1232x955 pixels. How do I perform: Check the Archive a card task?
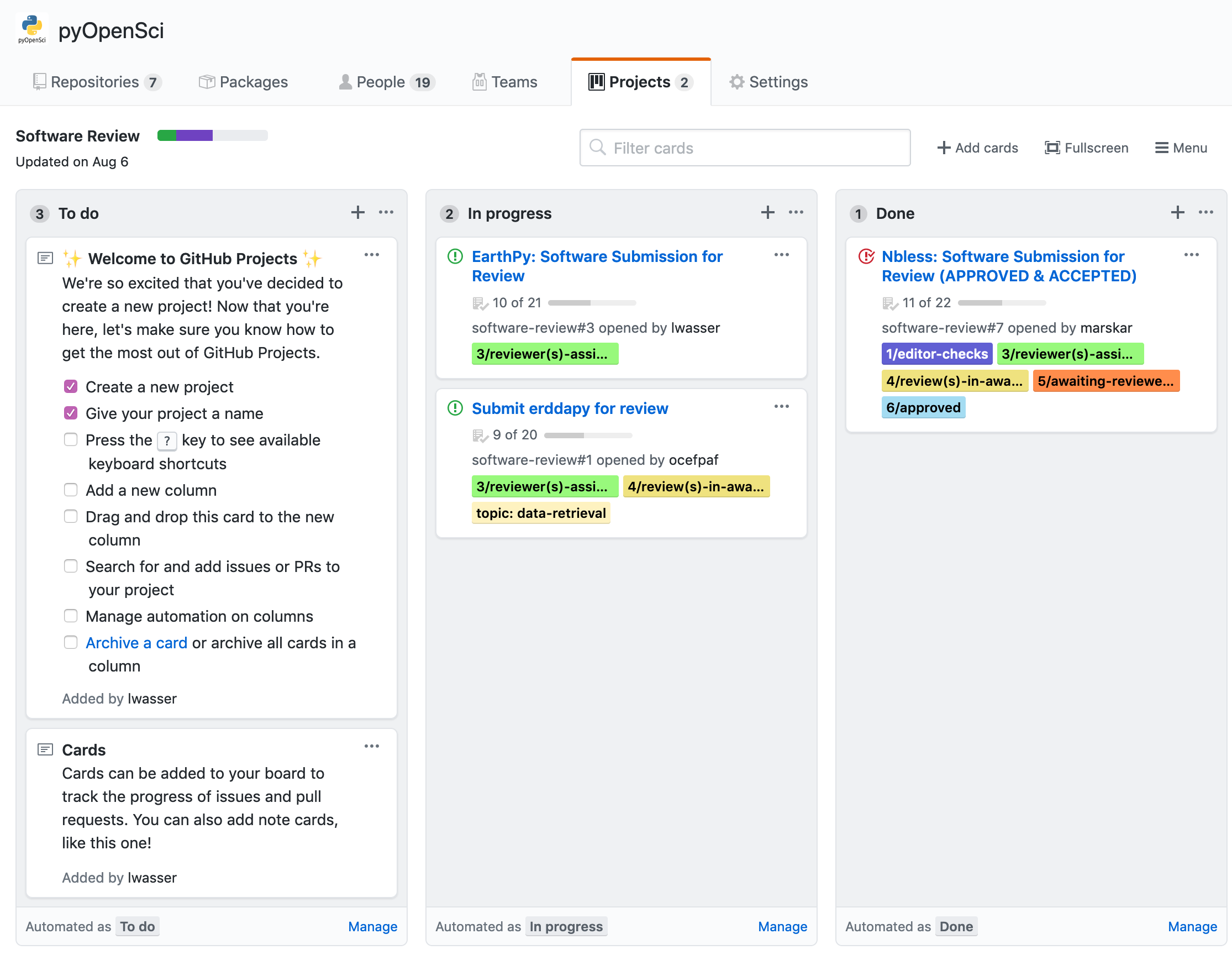(71, 642)
